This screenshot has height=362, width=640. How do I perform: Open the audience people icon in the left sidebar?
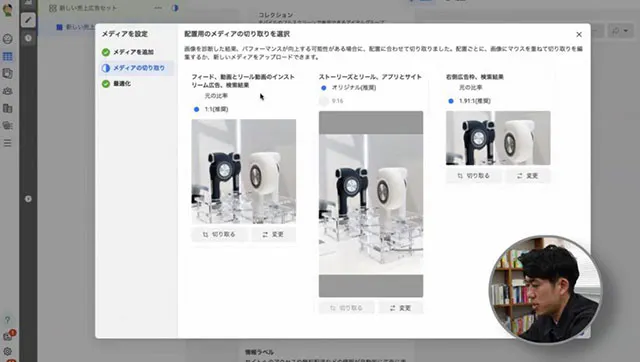[x=7, y=91]
